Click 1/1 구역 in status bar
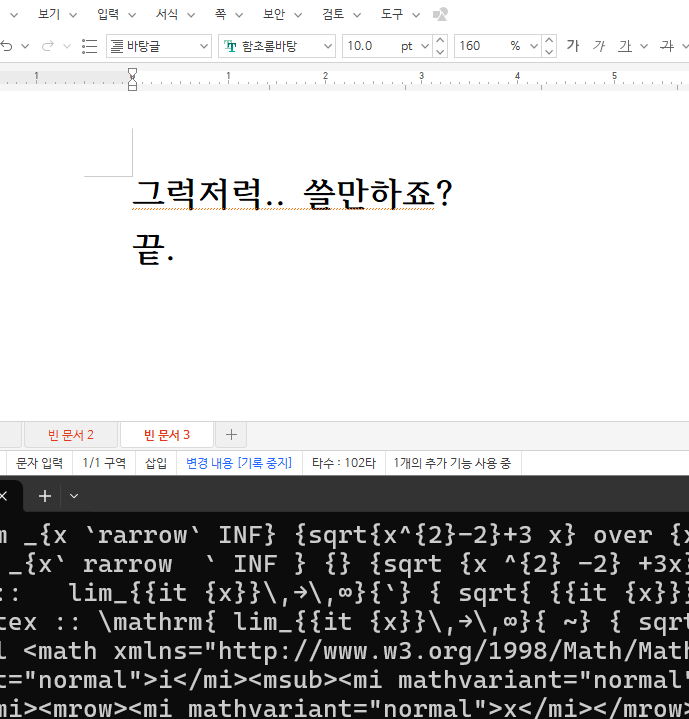This screenshot has width=689, height=719. click(x=104, y=463)
